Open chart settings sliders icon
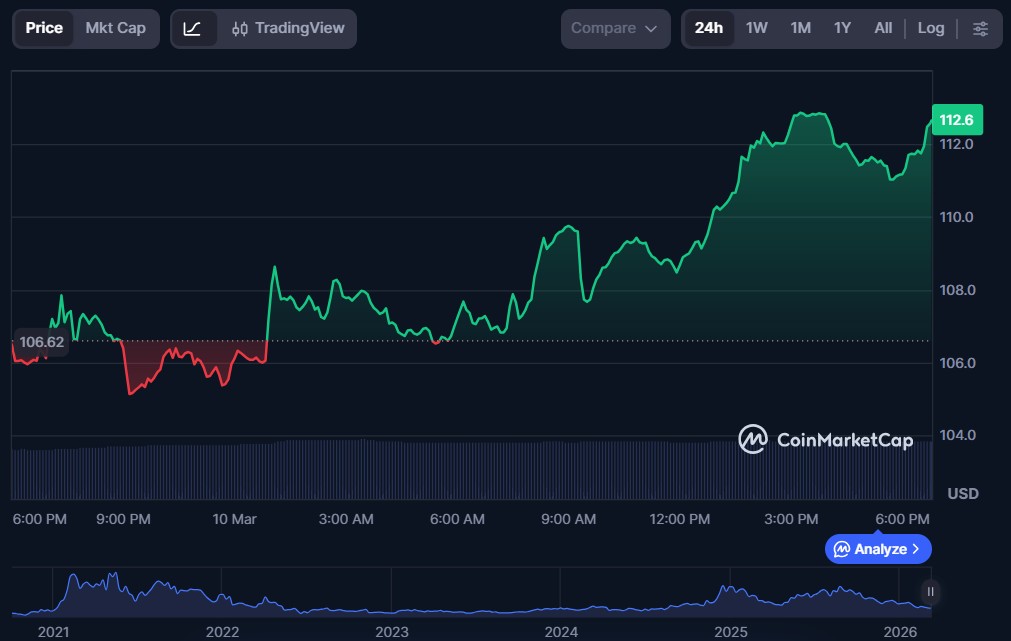 coord(980,29)
